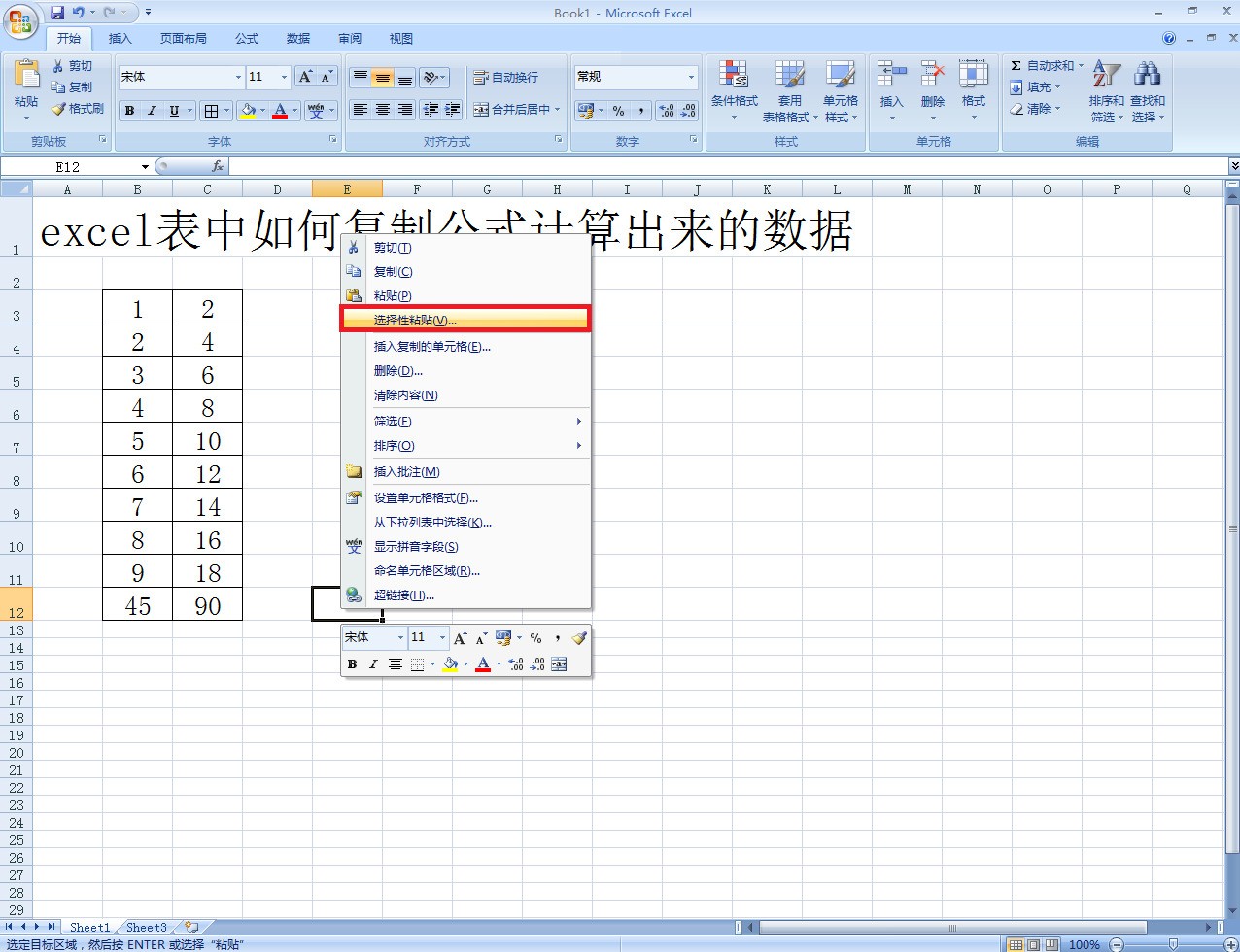Click the sort and filter icon
This screenshot has width=1240, height=952.
tap(1106, 76)
